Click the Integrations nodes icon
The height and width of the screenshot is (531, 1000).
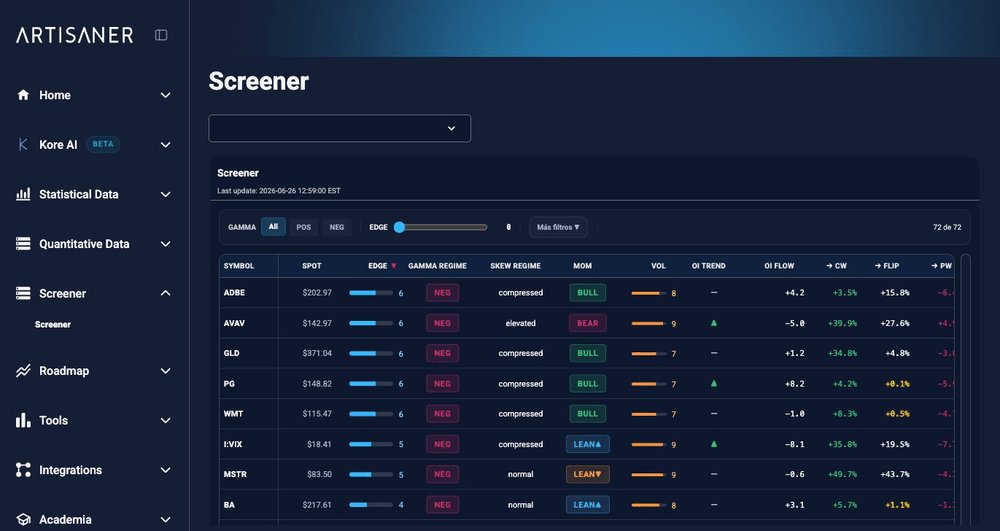pos(23,470)
